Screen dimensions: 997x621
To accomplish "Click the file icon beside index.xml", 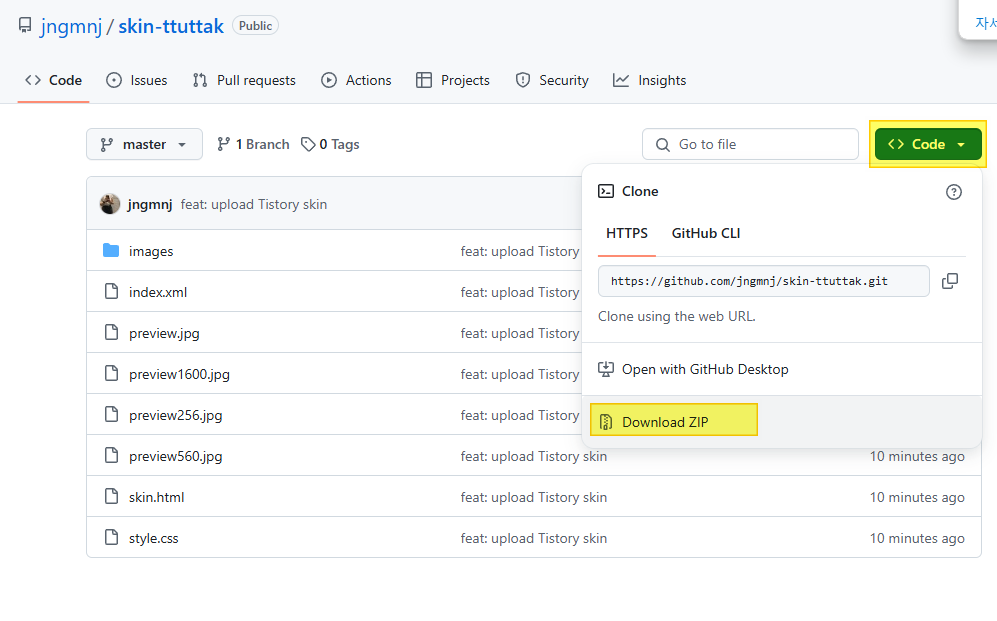I will 111,292.
